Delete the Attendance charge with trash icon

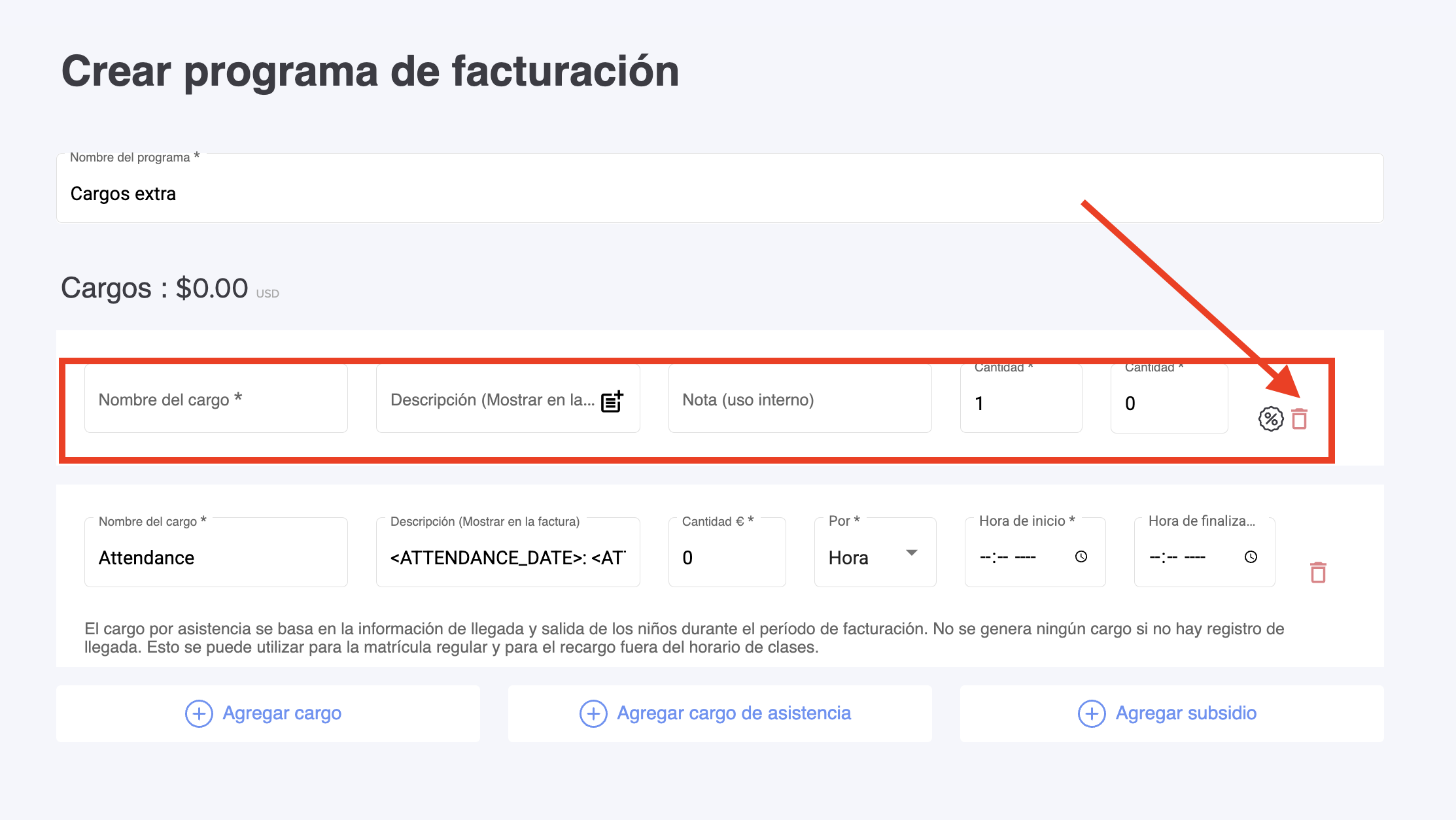click(x=1318, y=572)
